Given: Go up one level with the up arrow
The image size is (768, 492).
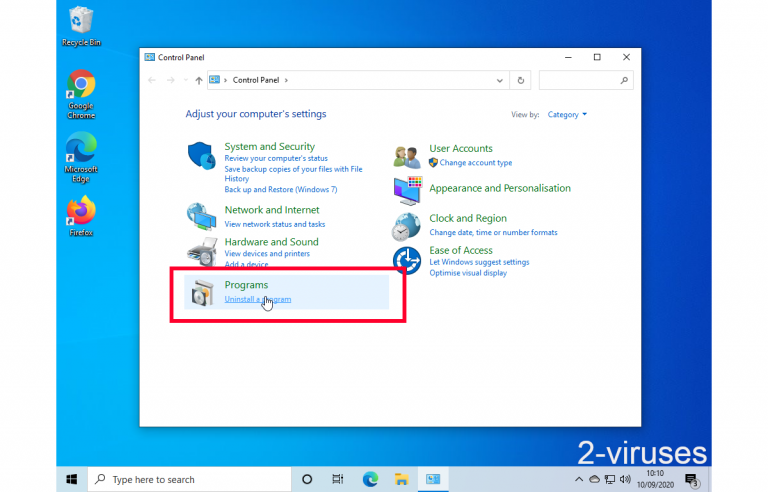Looking at the screenshot, I should tap(199, 80).
